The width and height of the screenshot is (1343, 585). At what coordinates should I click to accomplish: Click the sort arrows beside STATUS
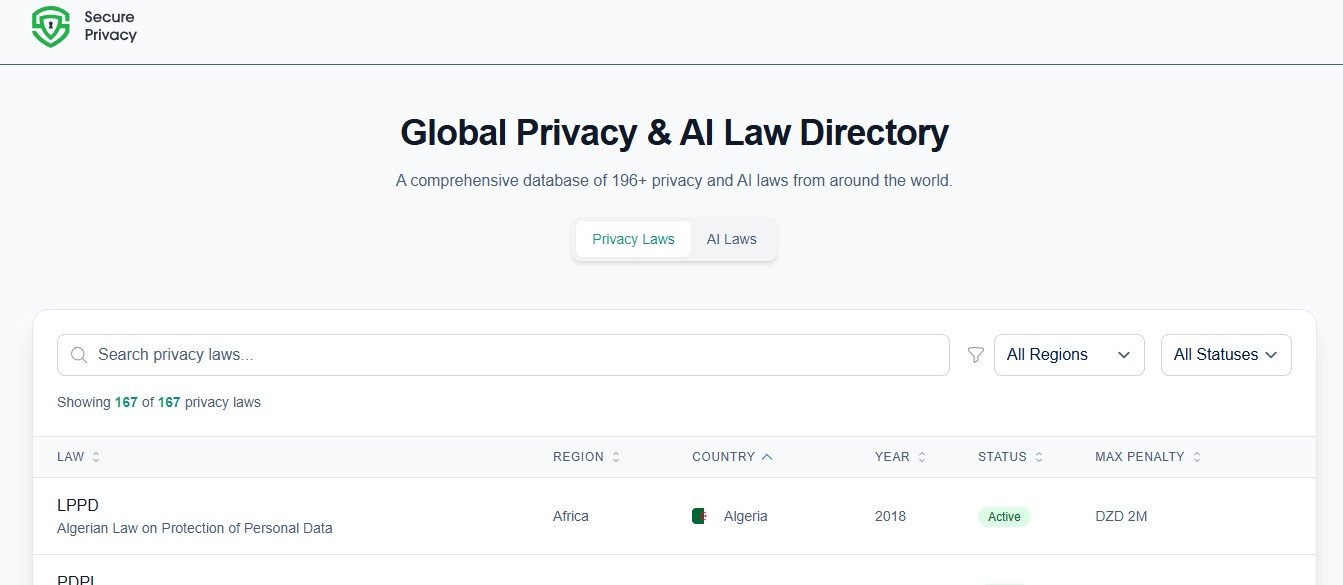click(x=1039, y=457)
